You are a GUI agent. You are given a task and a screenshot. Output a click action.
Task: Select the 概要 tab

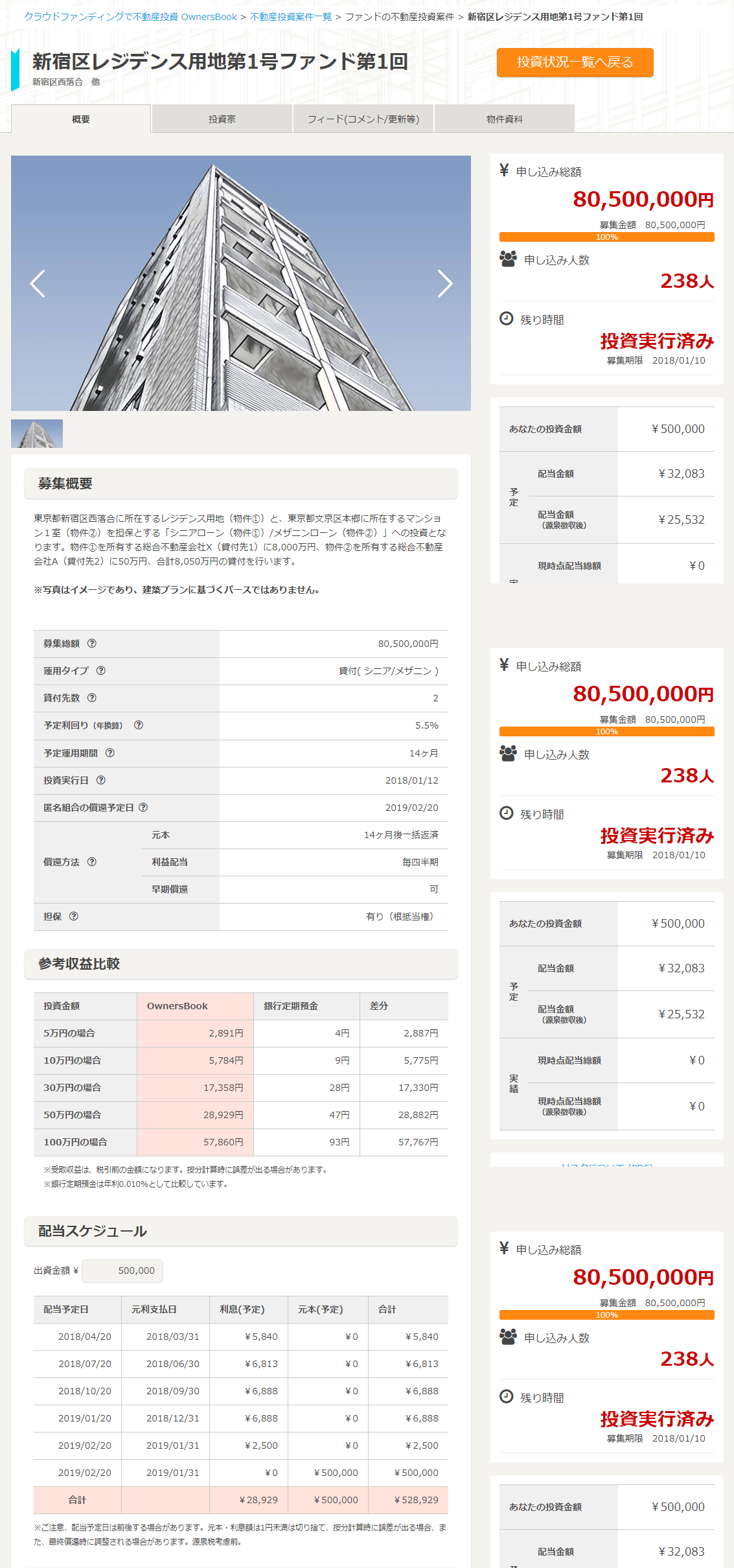click(x=81, y=119)
